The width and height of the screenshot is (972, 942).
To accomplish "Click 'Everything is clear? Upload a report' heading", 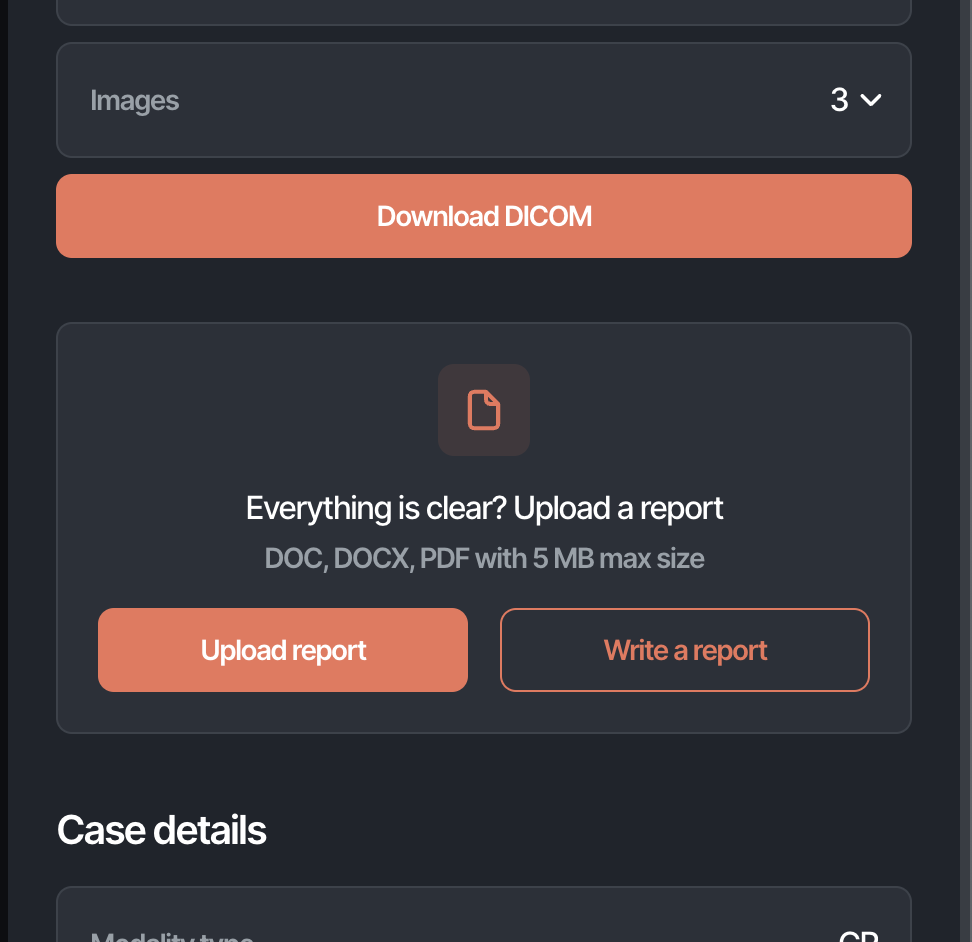I will tap(484, 508).
